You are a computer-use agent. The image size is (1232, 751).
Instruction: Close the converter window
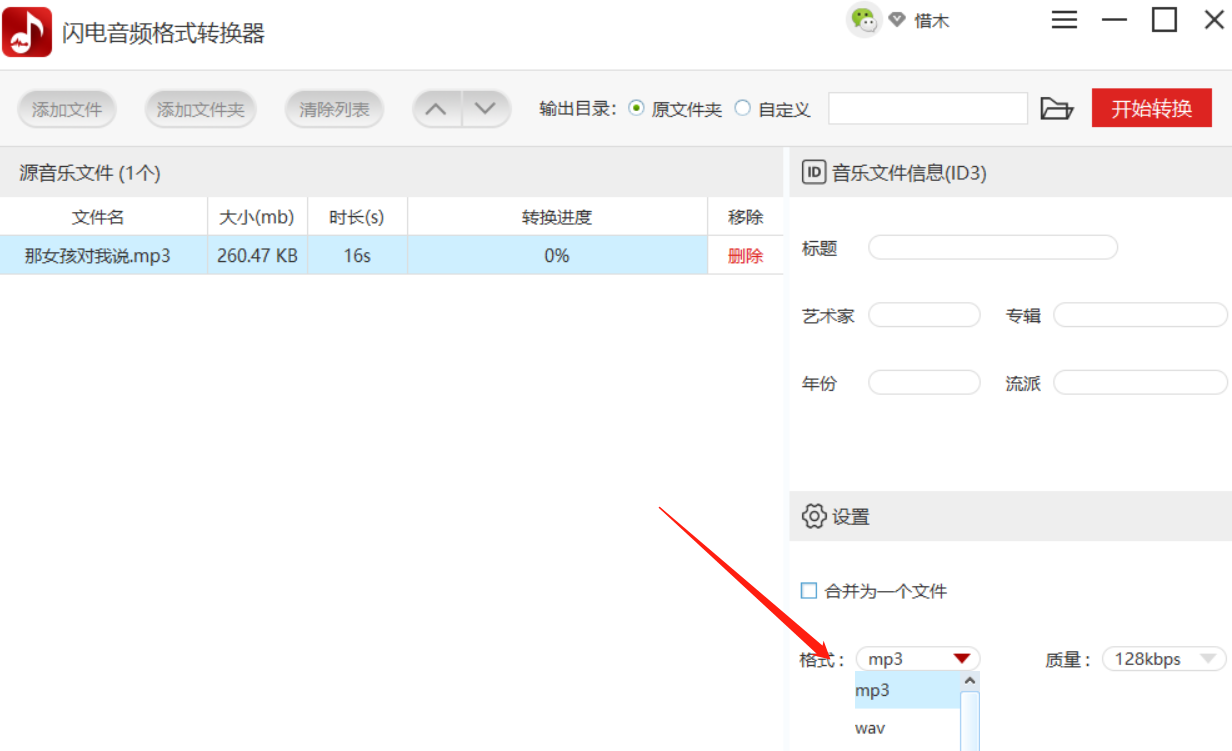(x=1212, y=19)
